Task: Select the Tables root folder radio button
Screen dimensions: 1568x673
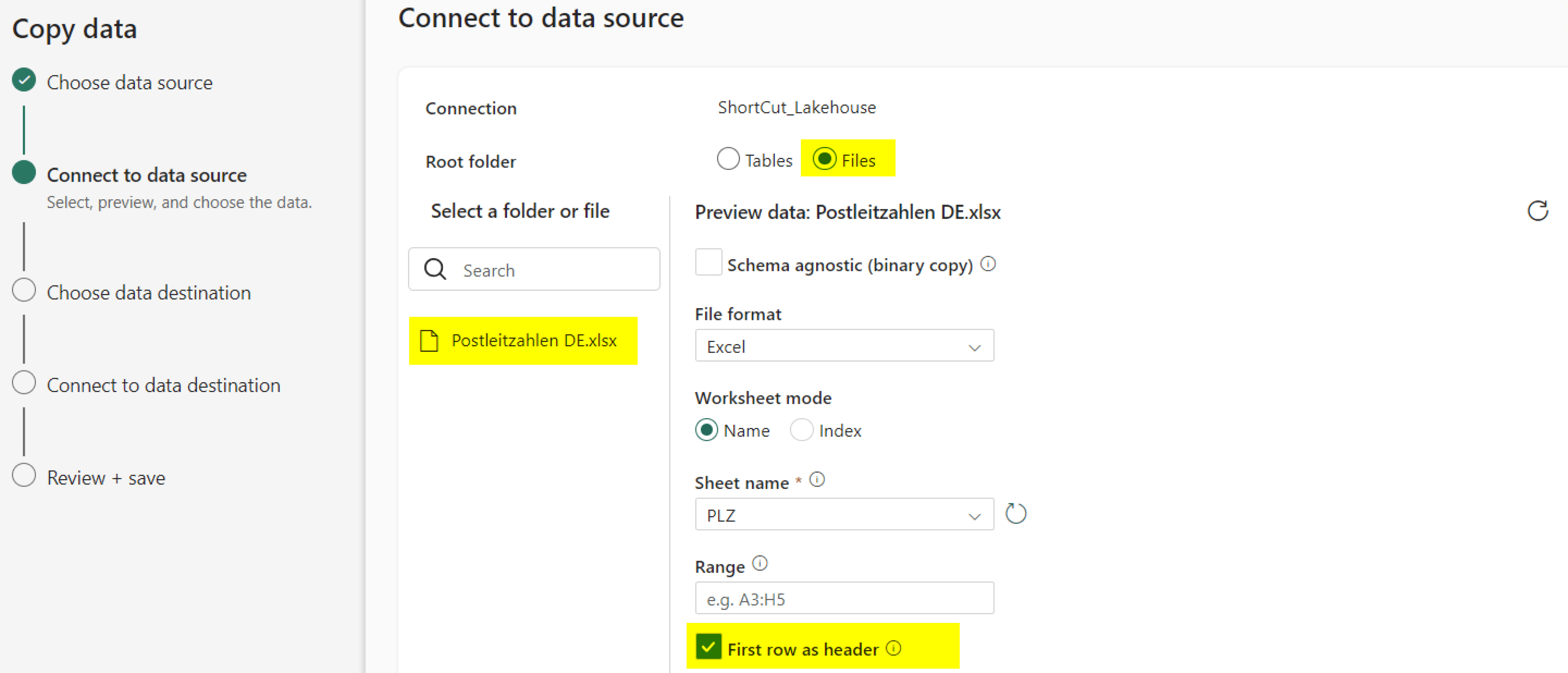Action: tap(728, 159)
